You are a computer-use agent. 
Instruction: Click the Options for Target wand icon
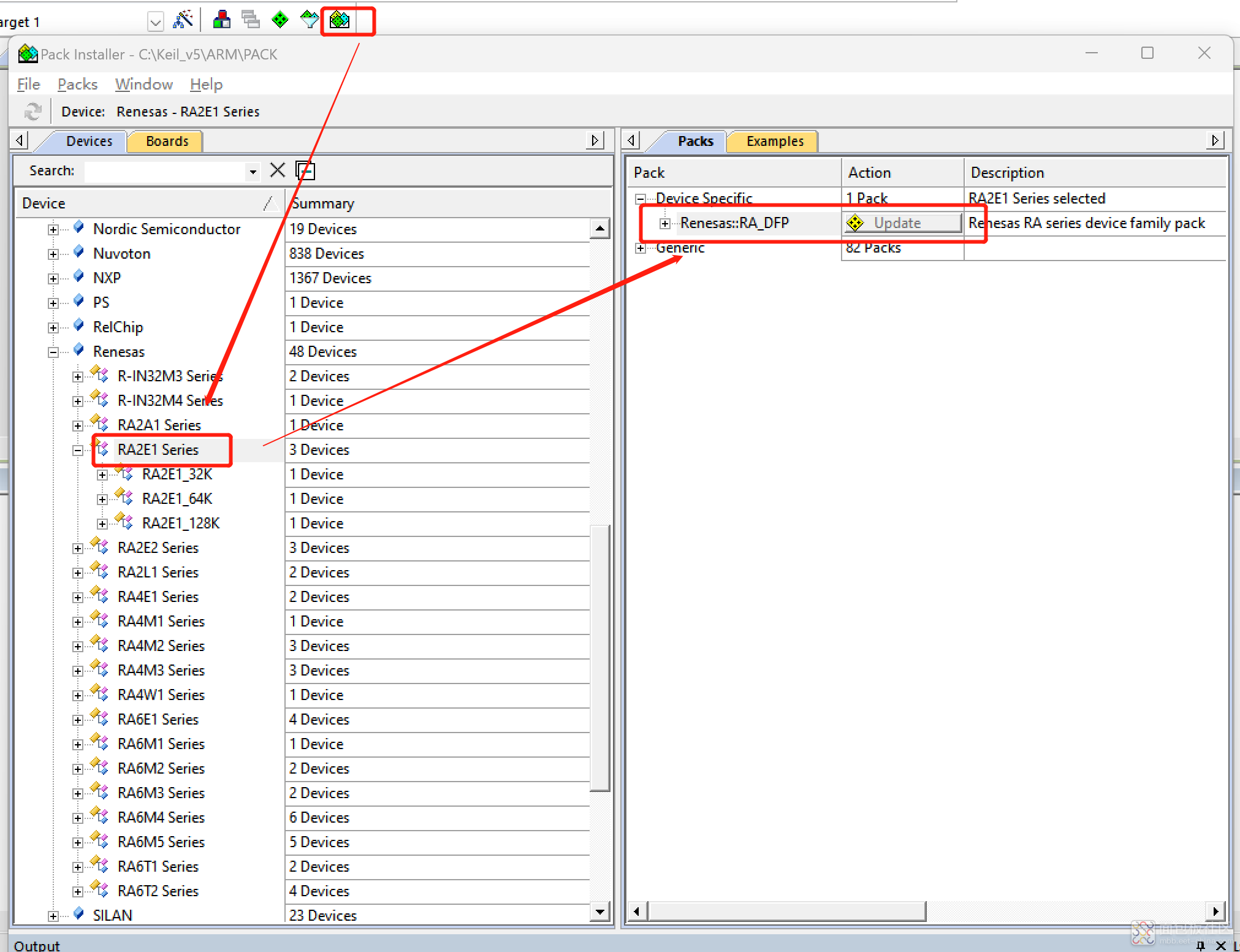pyautogui.click(x=183, y=20)
